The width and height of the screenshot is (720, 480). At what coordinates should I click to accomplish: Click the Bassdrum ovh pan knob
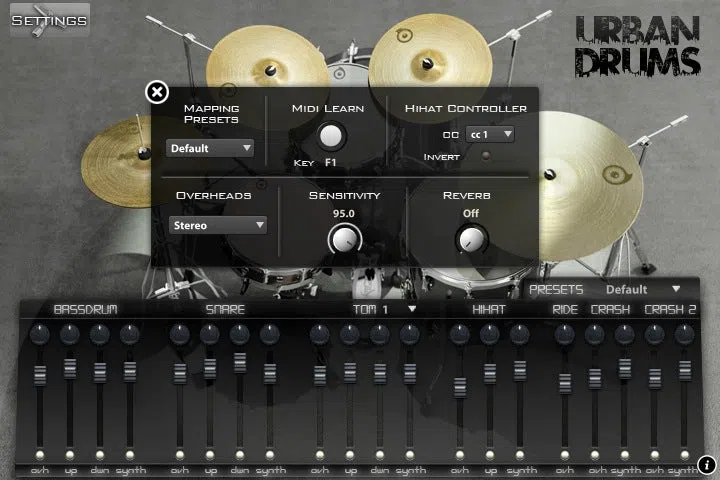(x=40, y=334)
